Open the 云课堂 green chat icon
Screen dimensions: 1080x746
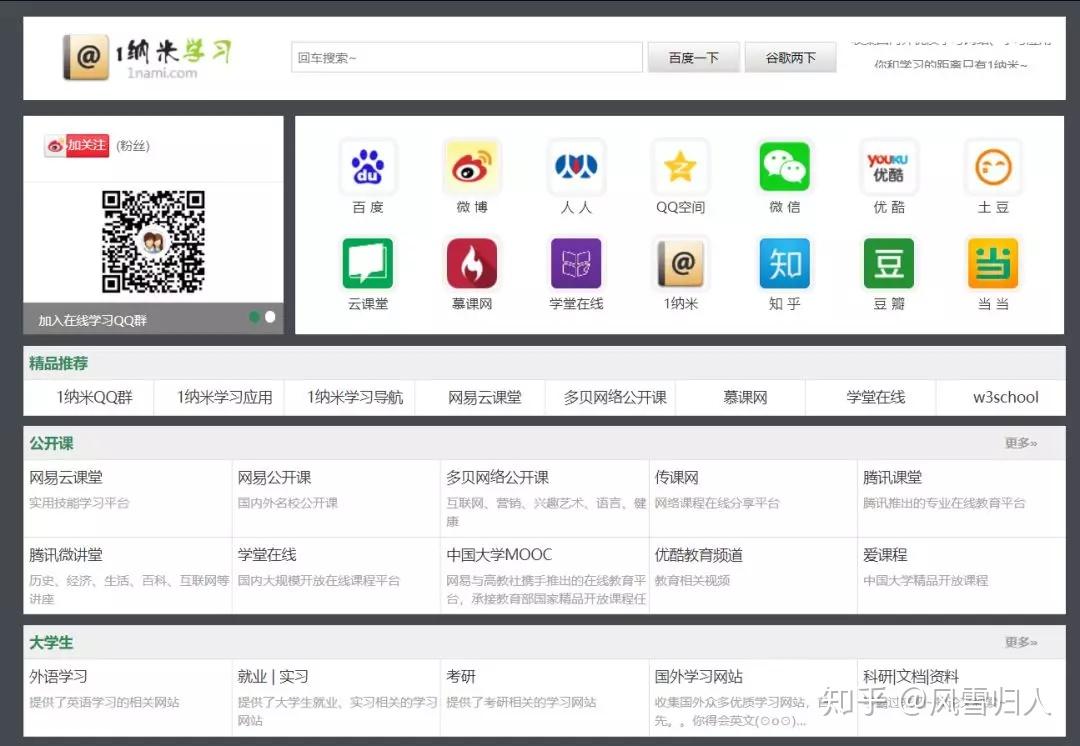[368, 263]
